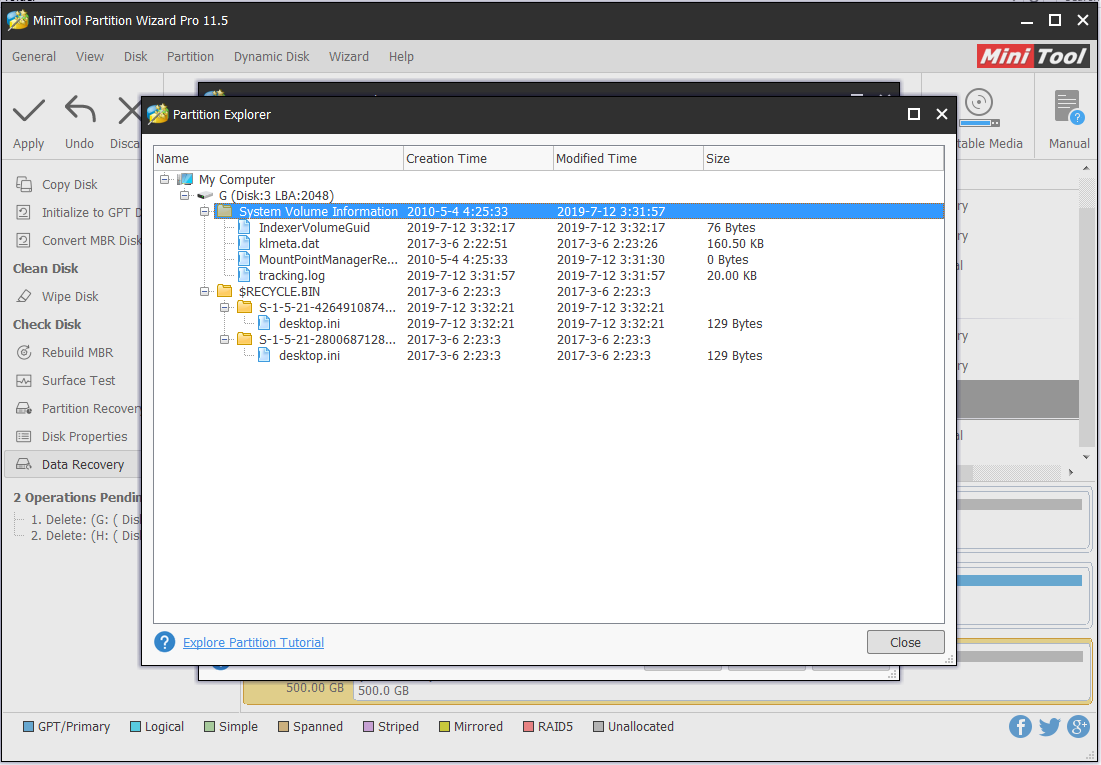Click the MountPointManagerRe... file icon
1101x765 pixels.
coord(244,259)
